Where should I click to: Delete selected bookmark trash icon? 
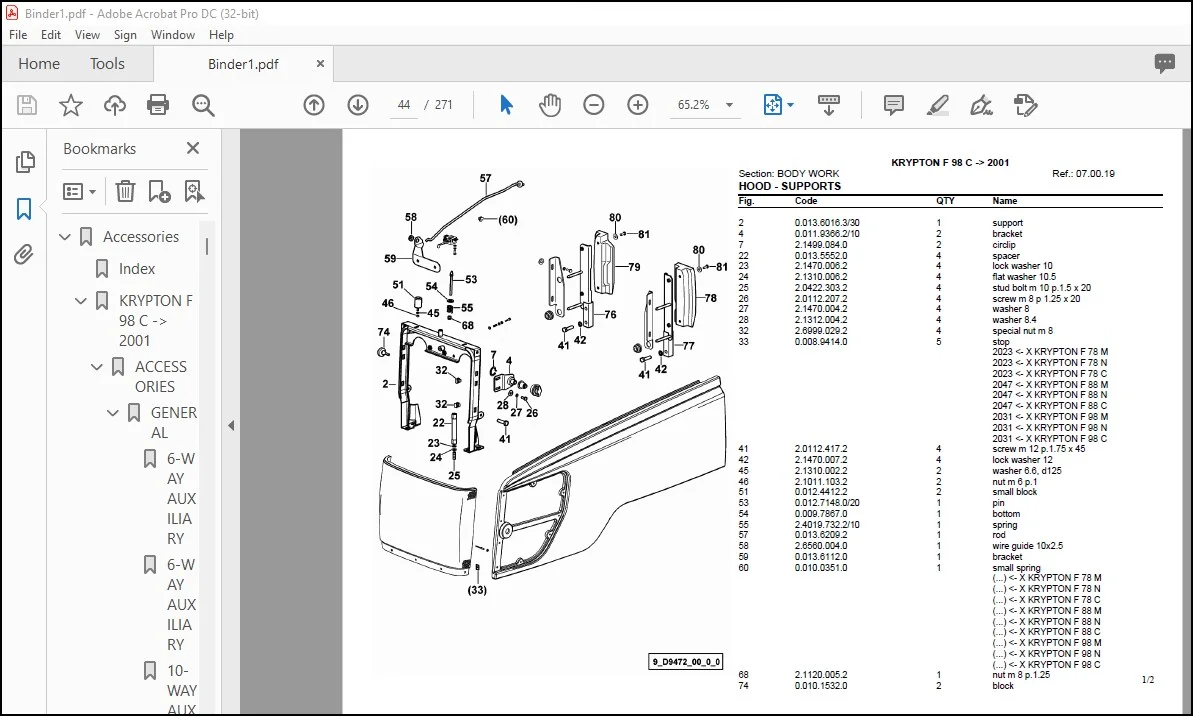(x=126, y=191)
